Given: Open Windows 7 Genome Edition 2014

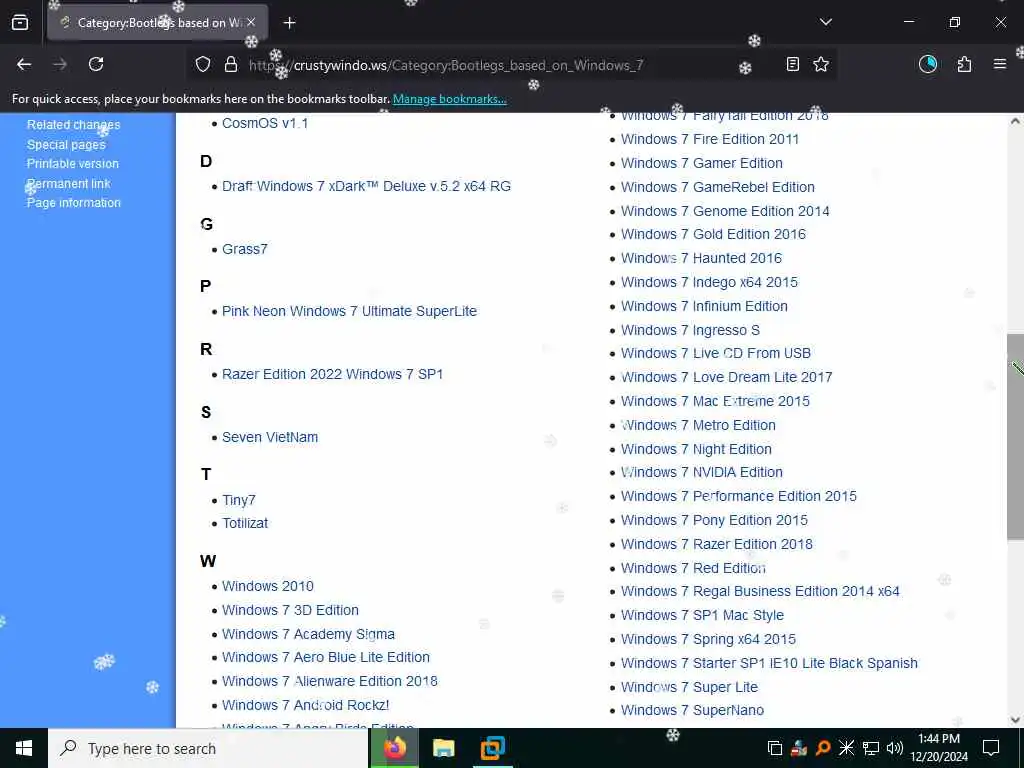Looking at the screenshot, I should click(725, 211).
